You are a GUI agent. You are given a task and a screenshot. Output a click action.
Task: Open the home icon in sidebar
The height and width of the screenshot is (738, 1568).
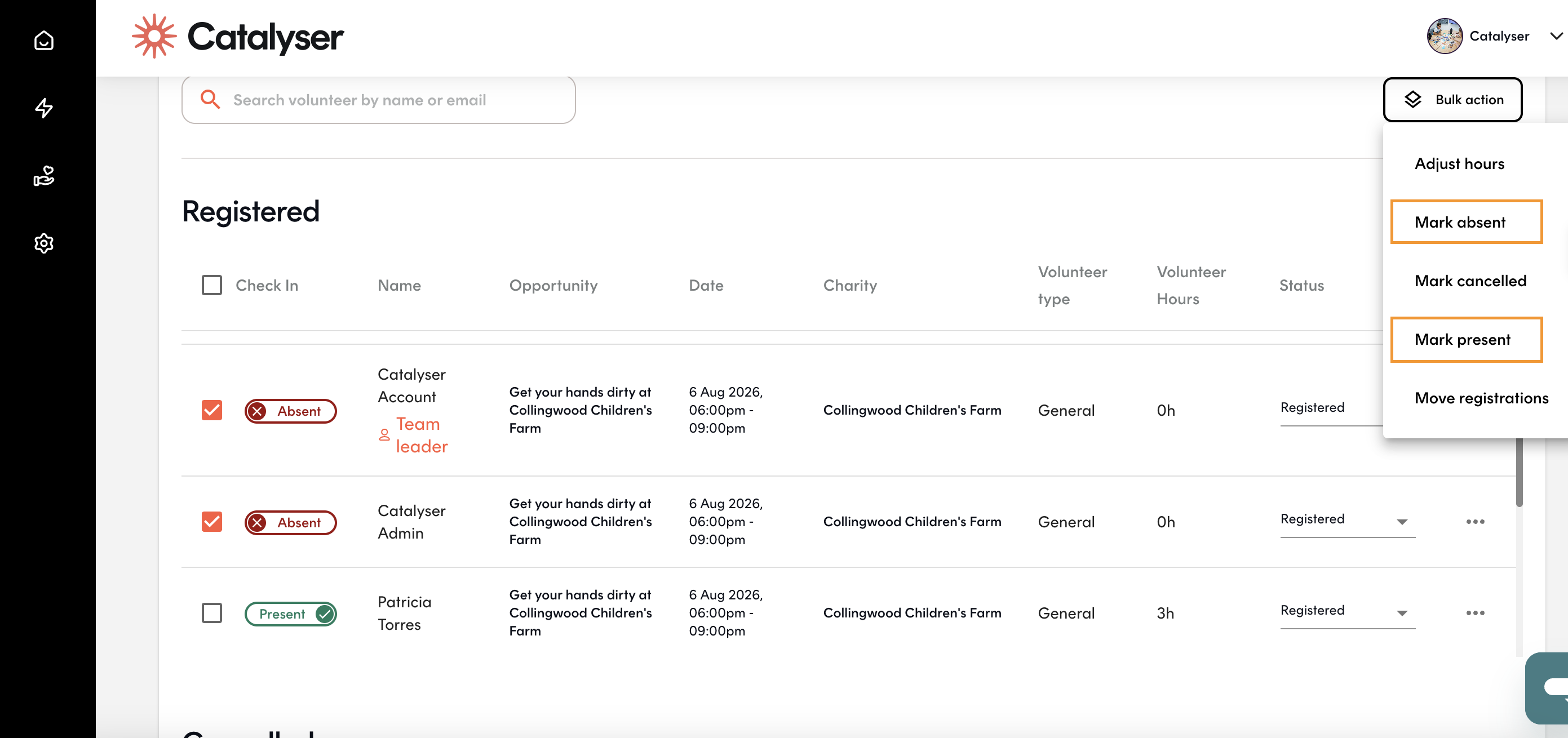point(44,40)
